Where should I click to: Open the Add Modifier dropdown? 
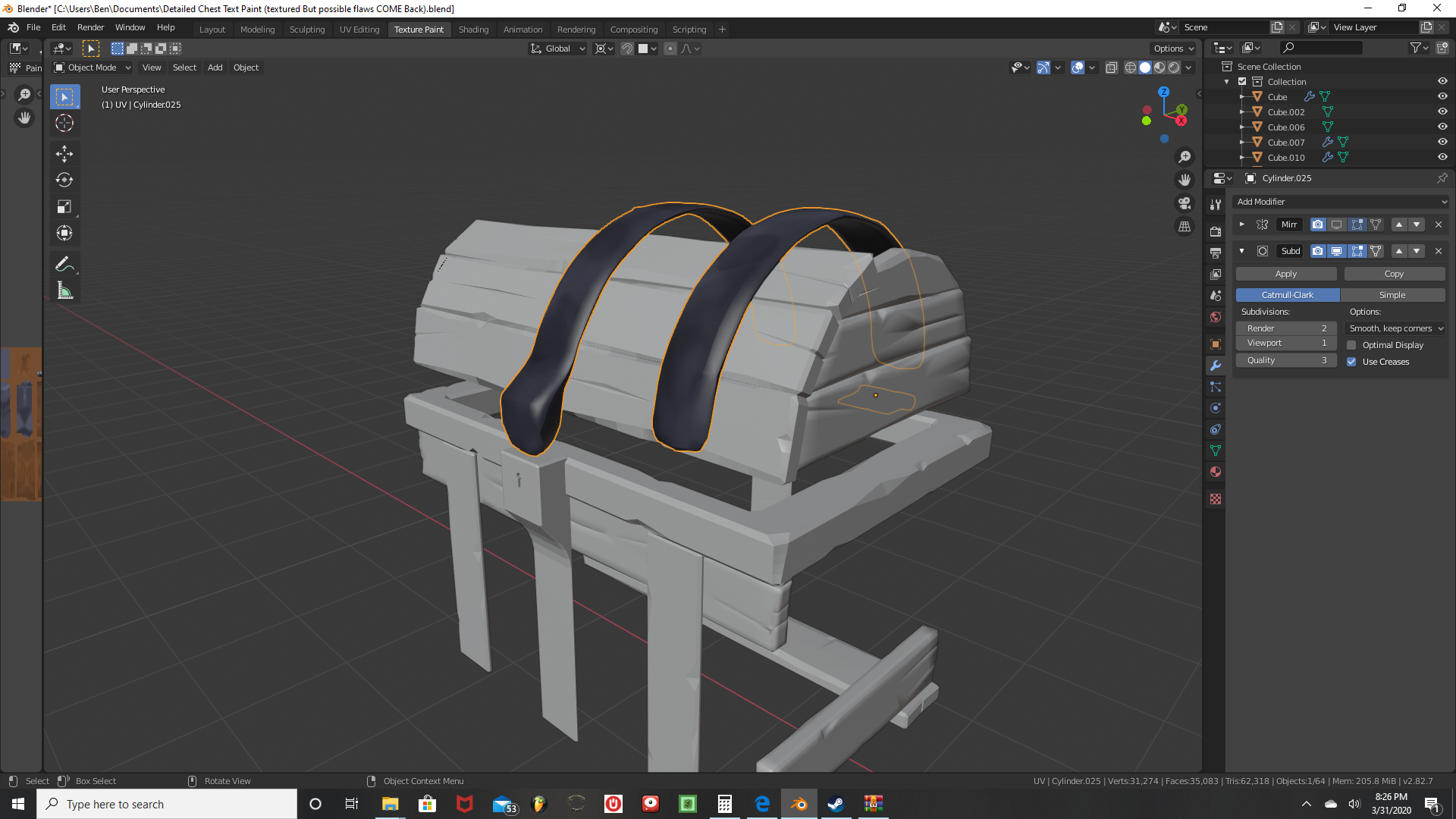pyautogui.click(x=1341, y=202)
